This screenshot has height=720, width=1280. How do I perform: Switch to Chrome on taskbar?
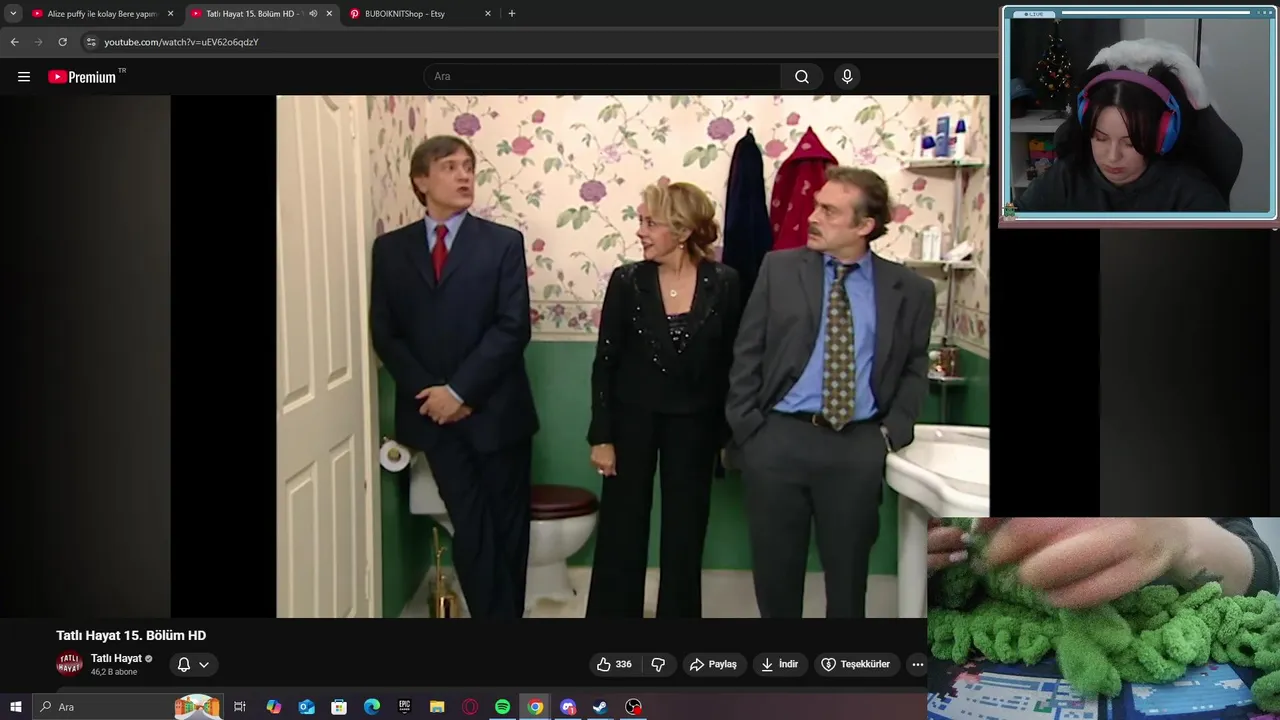tap(536, 707)
